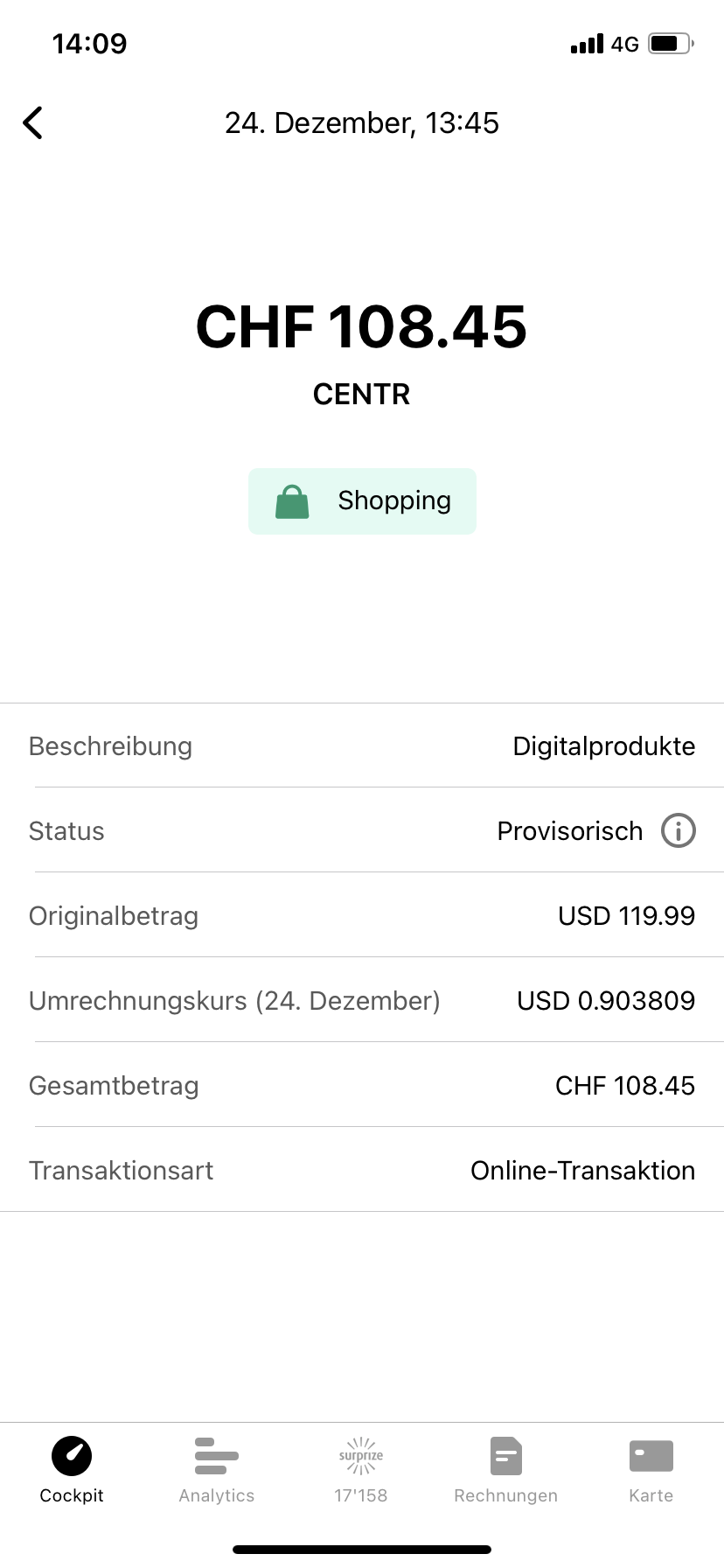Tap the Umrechnungskurs rate value
Screen dimensions: 724x1568
(x=606, y=1001)
